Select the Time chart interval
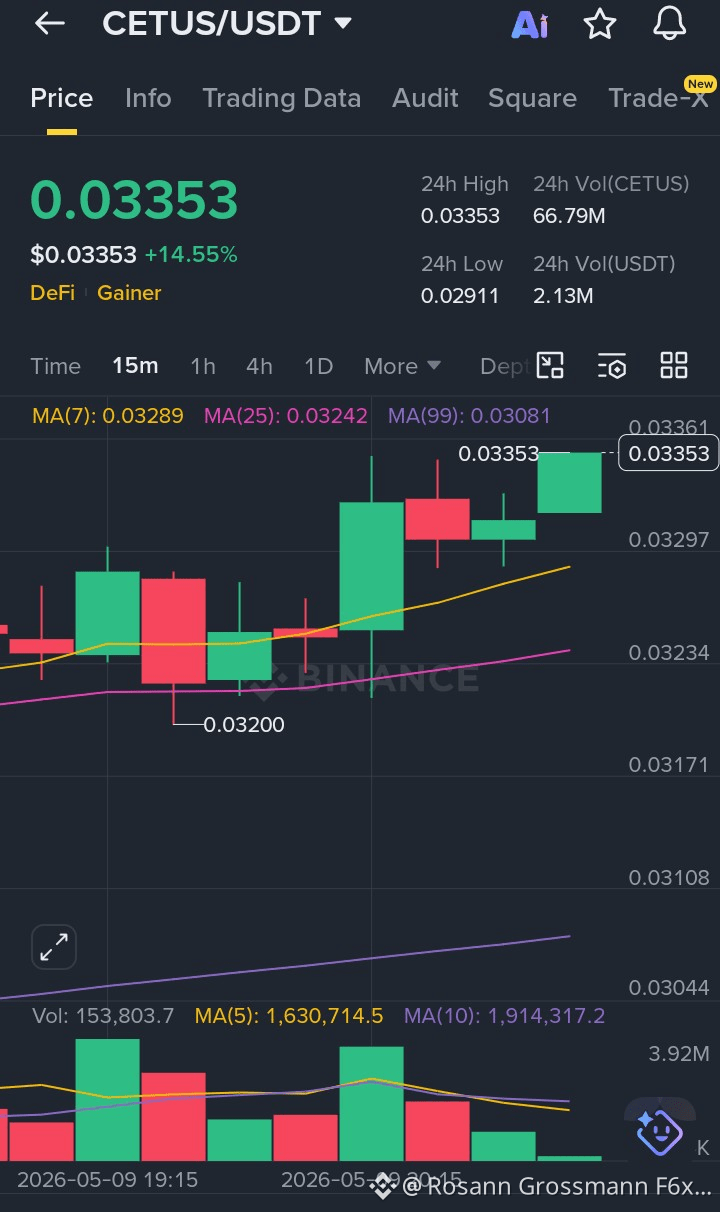 [56, 366]
